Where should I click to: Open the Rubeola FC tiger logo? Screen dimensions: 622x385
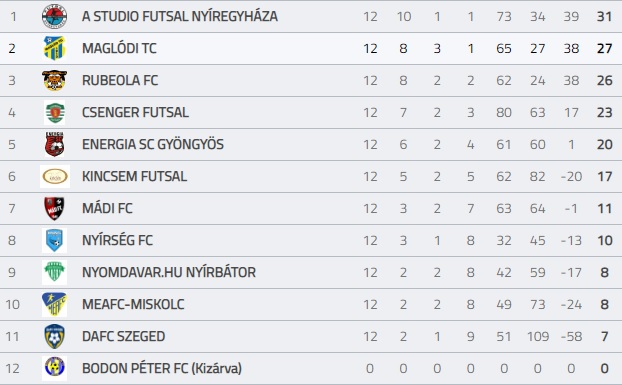point(54,80)
